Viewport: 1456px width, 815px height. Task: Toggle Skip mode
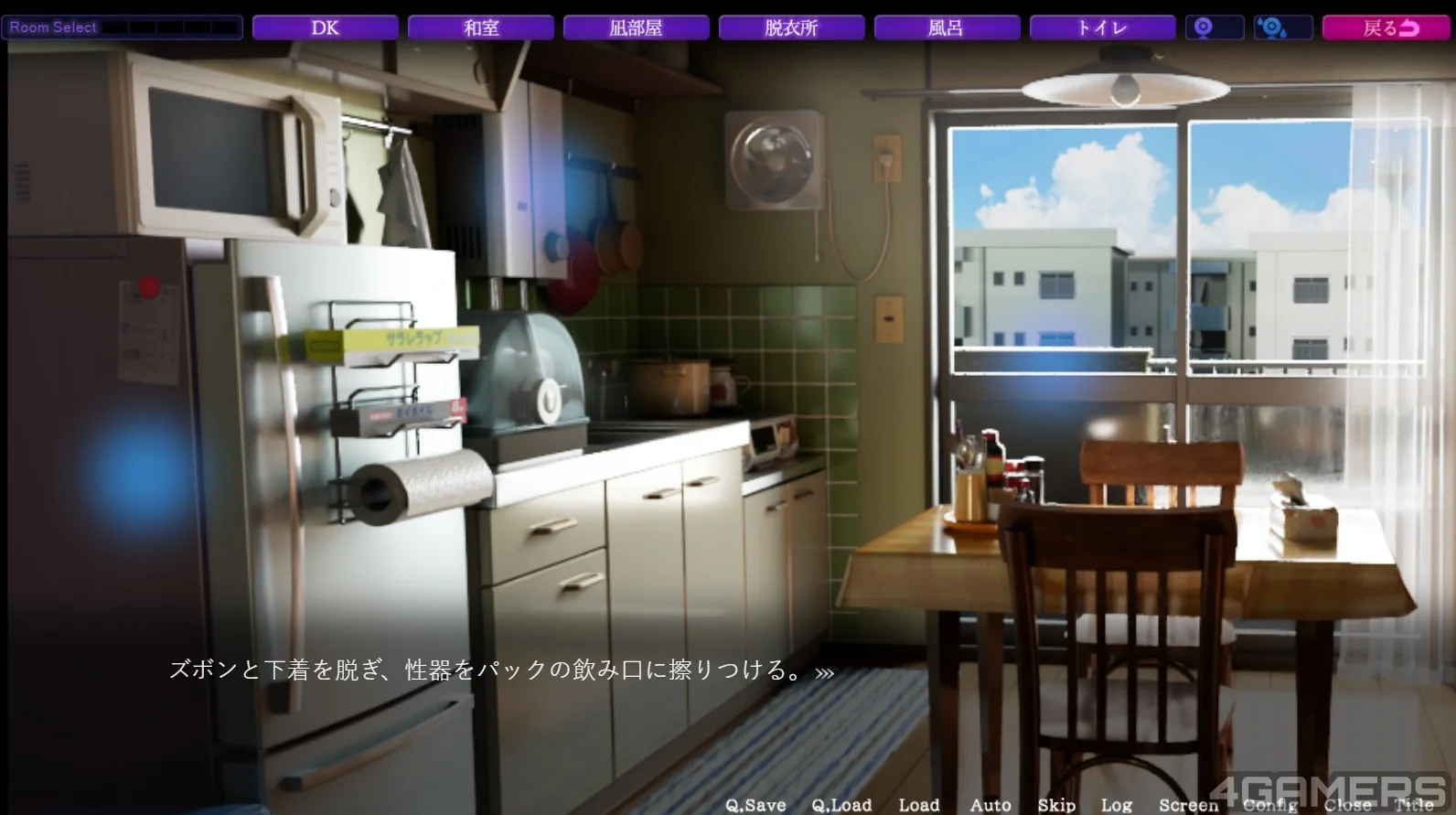tap(1056, 805)
